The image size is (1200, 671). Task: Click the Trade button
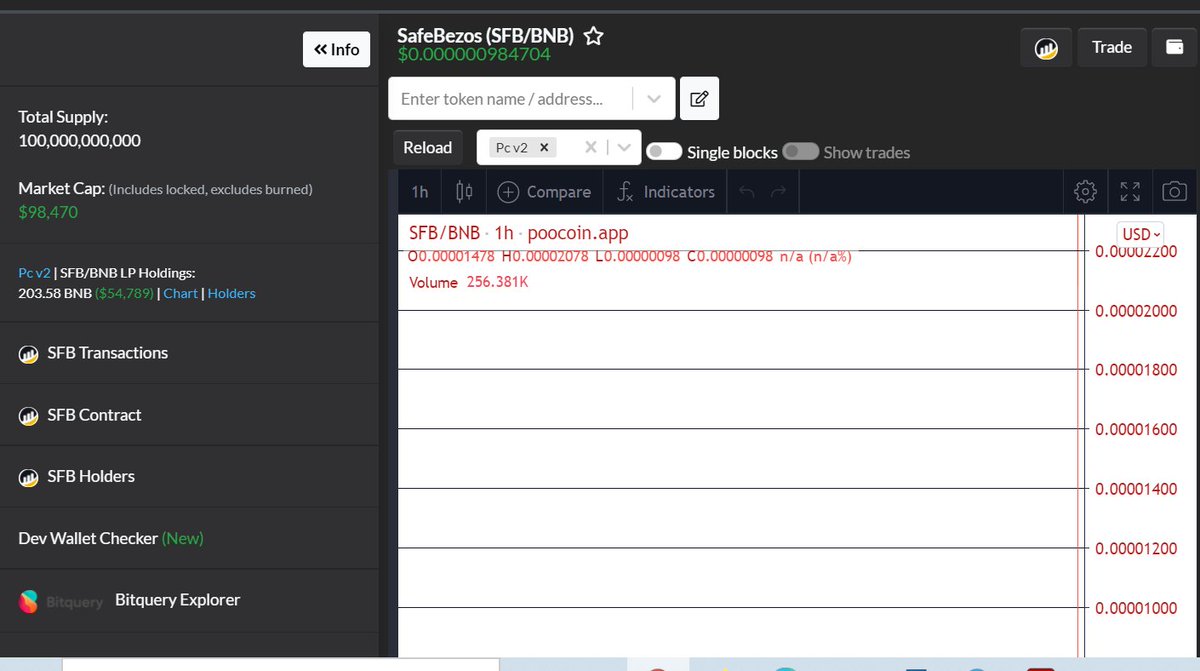point(1112,47)
